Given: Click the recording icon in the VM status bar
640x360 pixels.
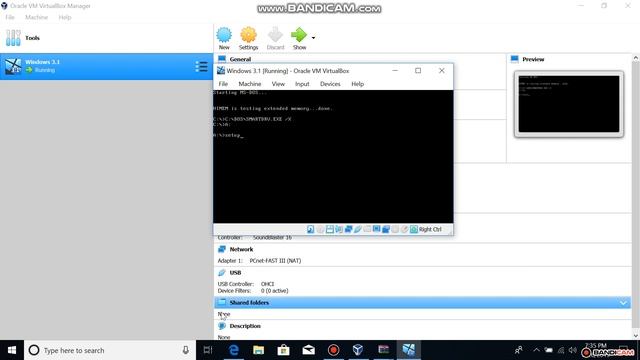Looking at the screenshot, I should coord(386,229).
